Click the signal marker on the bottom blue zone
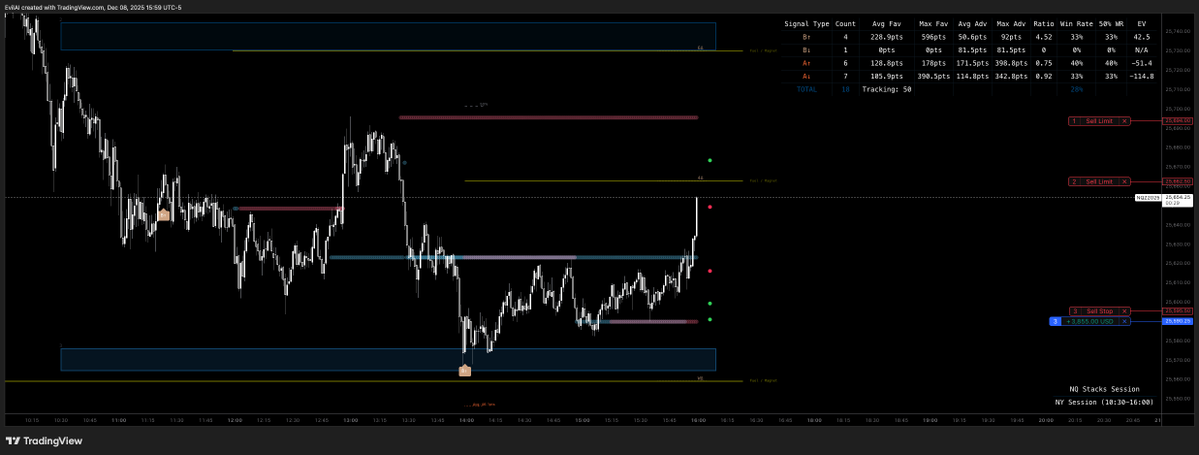This screenshot has height=455, width=1199. [x=464, y=371]
